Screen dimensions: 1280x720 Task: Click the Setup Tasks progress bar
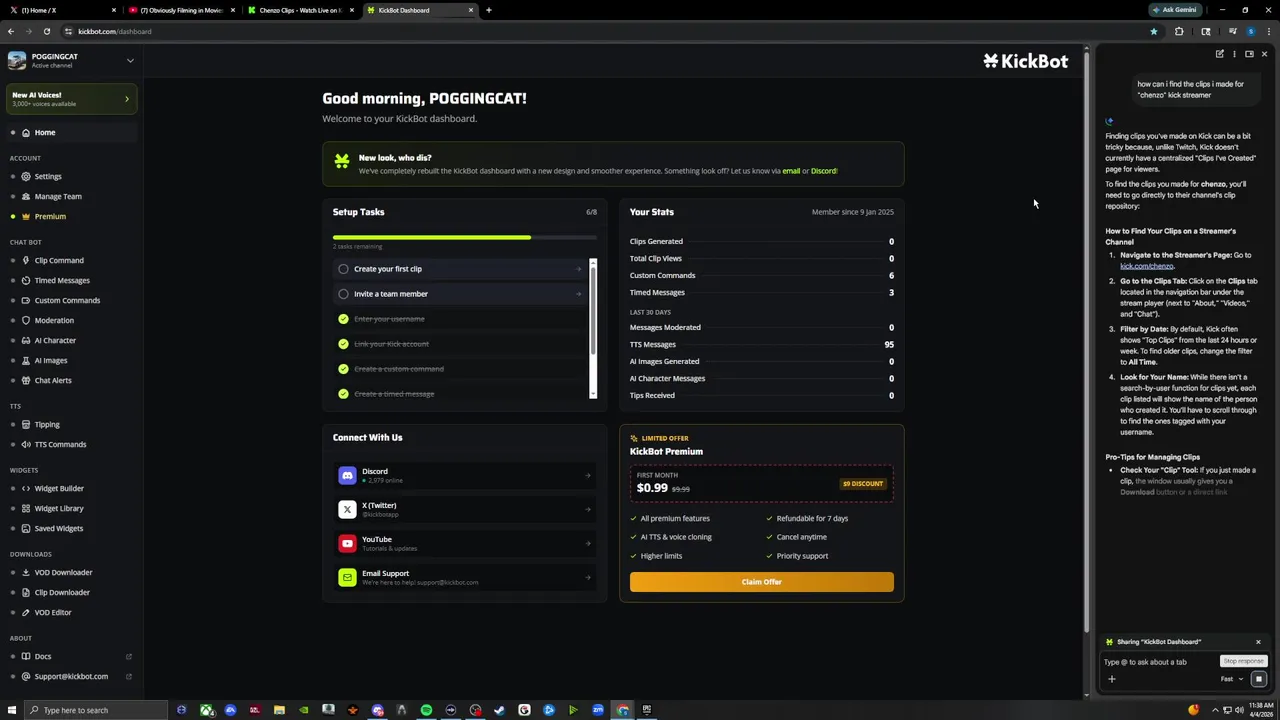click(x=465, y=237)
